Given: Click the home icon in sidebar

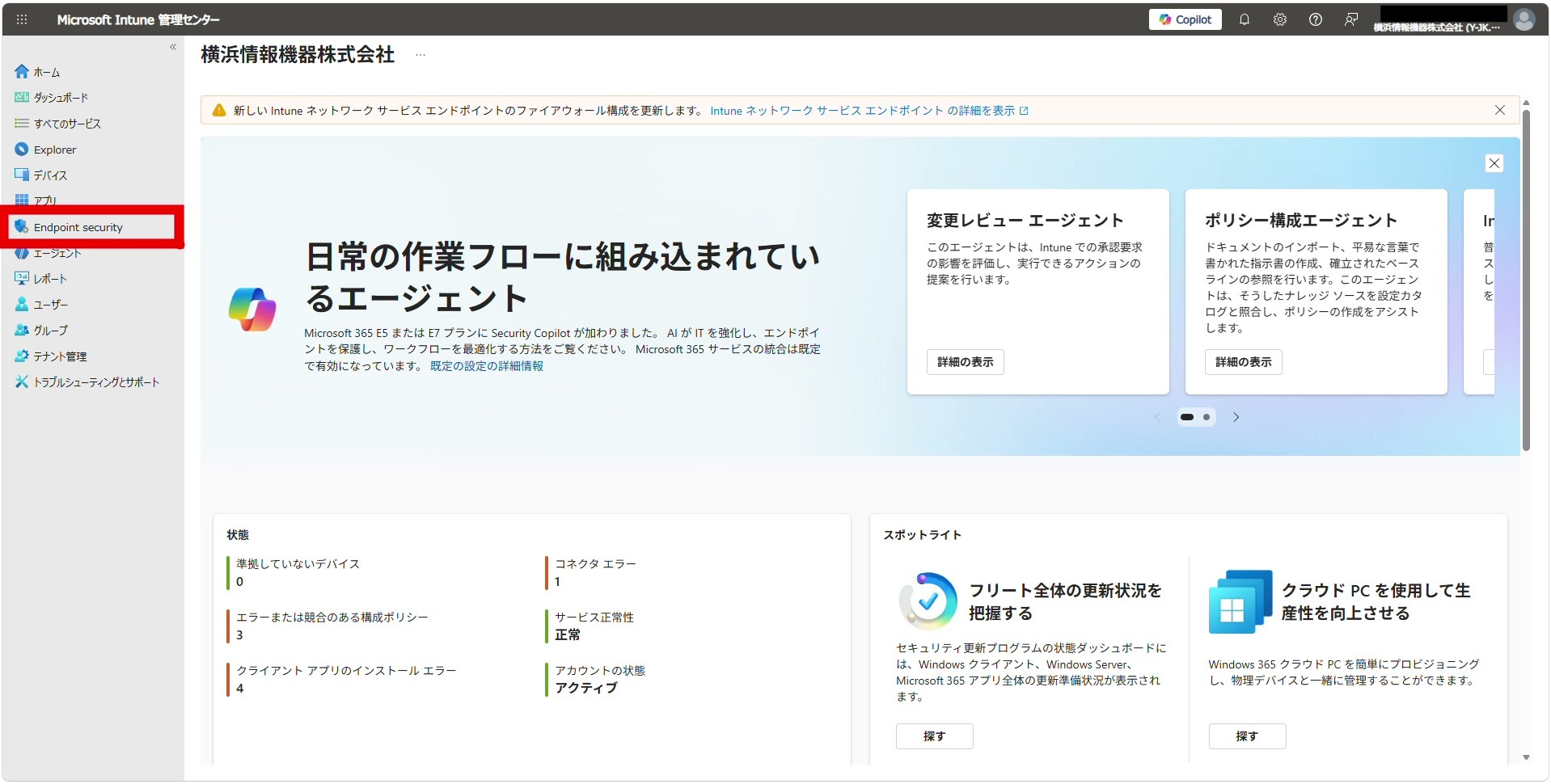Looking at the screenshot, I should 22,71.
